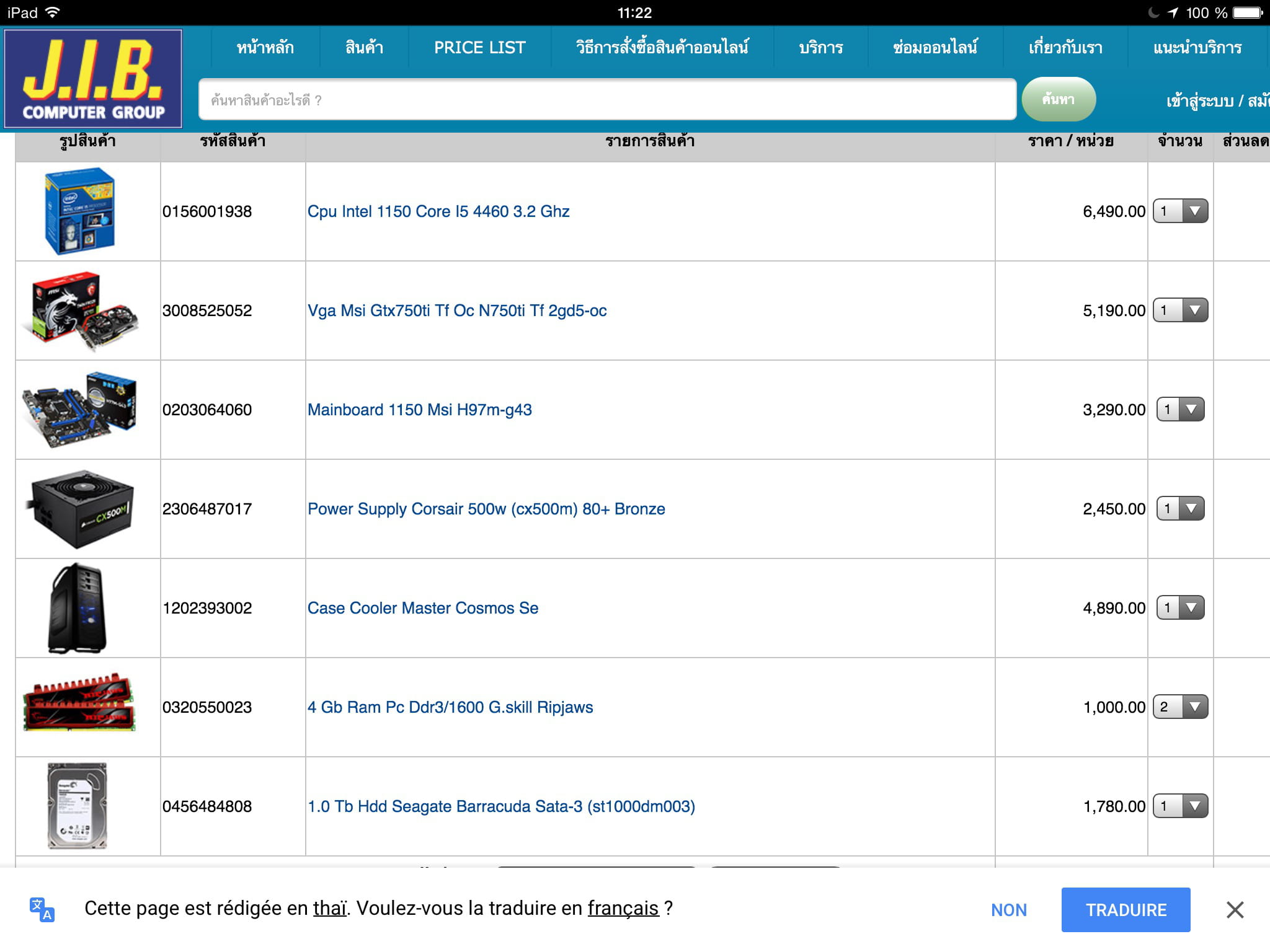Click the green ค้นหา search button
This screenshot has width=1270, height=952.
click(x=1059, y=99)
